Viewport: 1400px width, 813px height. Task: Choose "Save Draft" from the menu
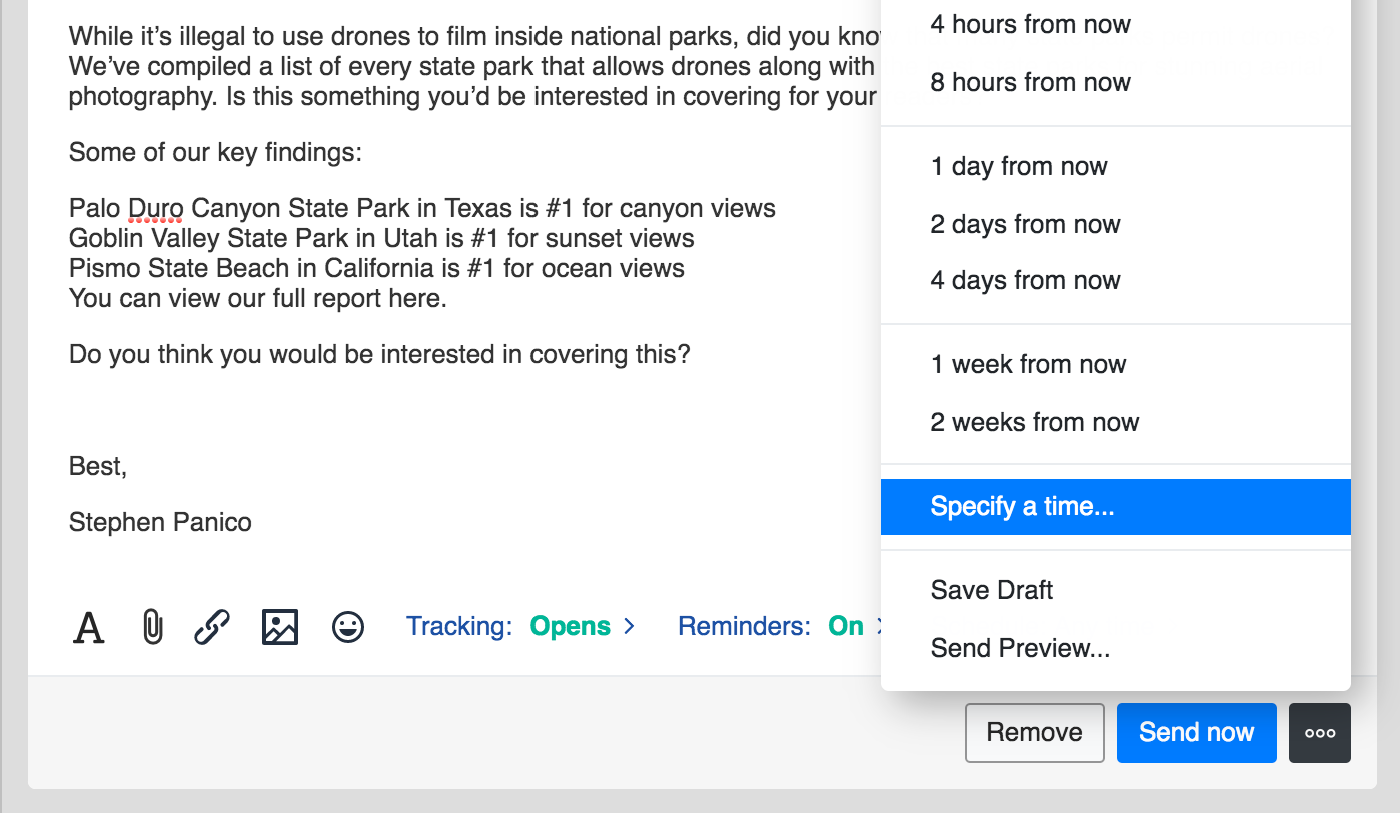(991, 590)
